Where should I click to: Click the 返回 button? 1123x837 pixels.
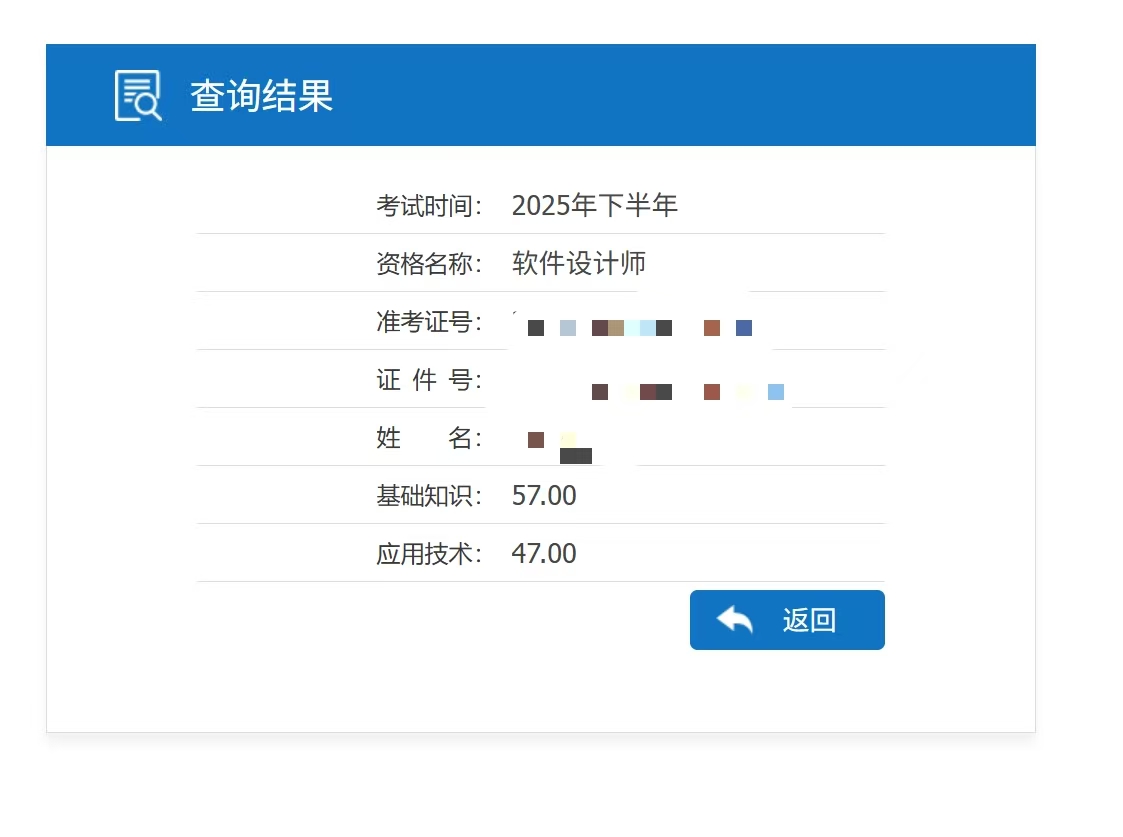coord(787,619)
